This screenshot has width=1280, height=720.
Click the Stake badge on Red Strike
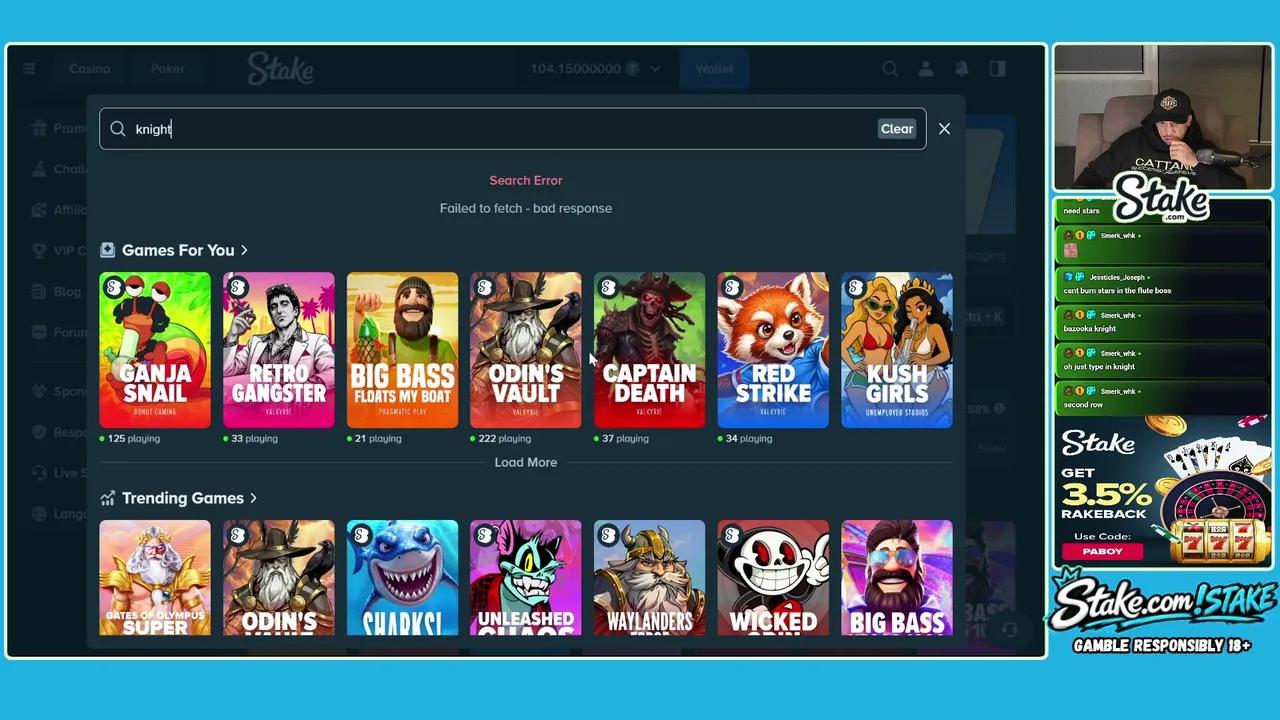tap(732, 288)
